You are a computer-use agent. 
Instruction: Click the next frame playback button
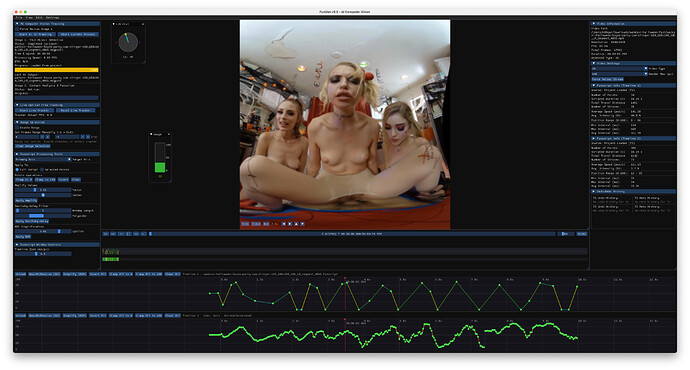[136, 234]
